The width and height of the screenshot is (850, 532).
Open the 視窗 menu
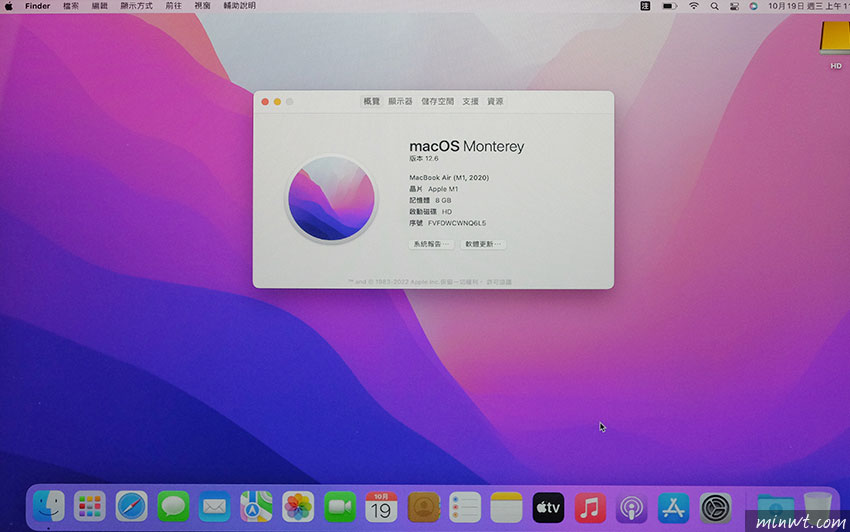click(202, 6)
